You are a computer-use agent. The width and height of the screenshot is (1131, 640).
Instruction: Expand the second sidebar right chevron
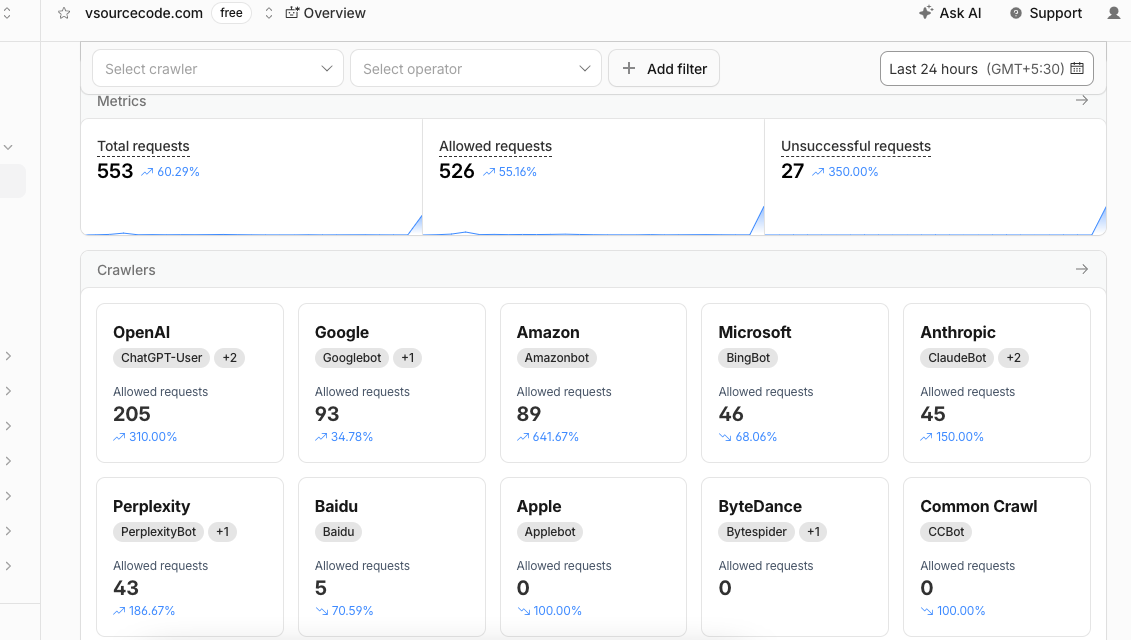click(8, 390)
